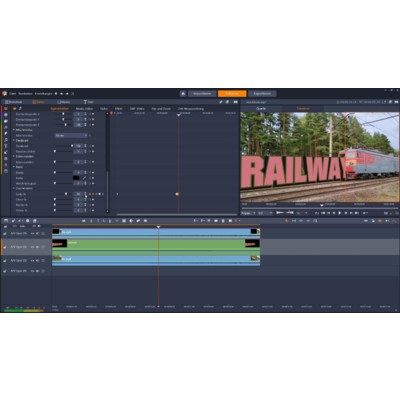Viewport: 400px width, 400px height.
Task: Click the home icon beside Importieren
Action: 183,94
